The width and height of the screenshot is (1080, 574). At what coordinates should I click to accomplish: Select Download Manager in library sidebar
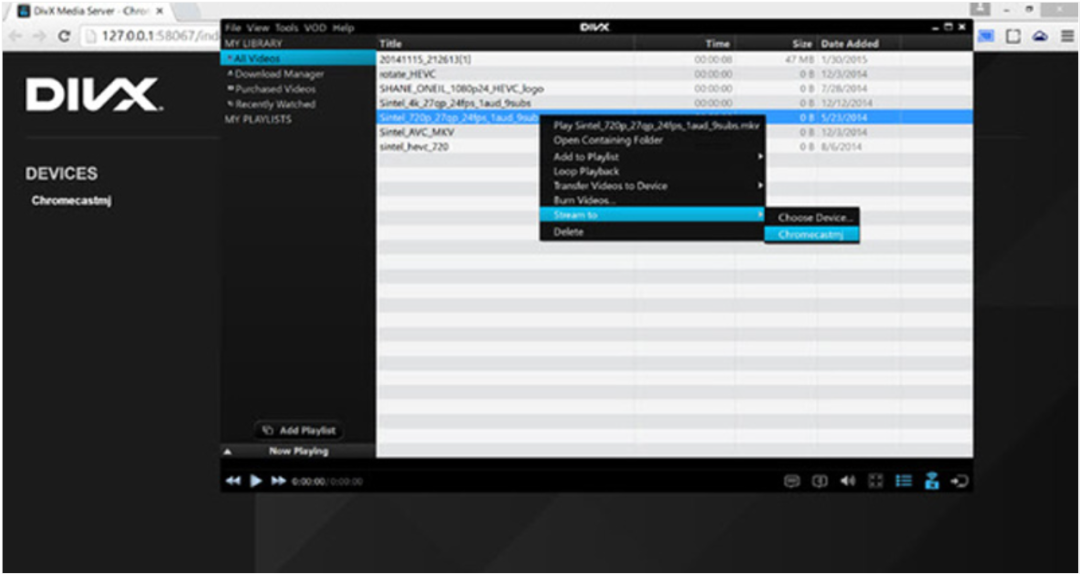279,74
